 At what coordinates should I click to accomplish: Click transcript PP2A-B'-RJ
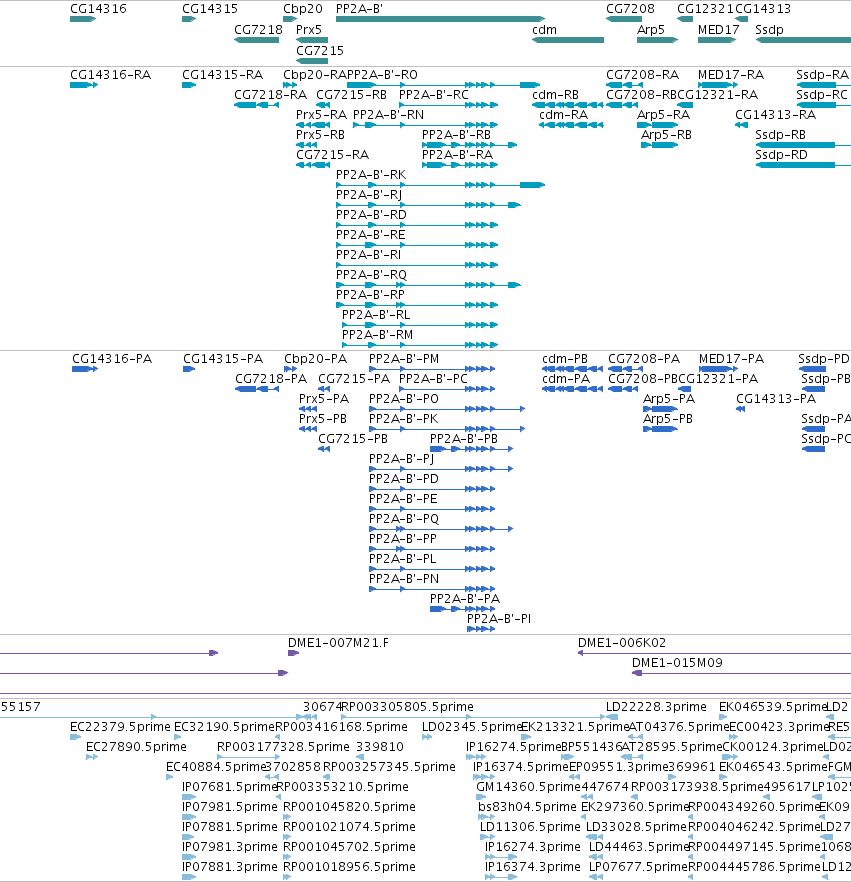tap(429, 205)
